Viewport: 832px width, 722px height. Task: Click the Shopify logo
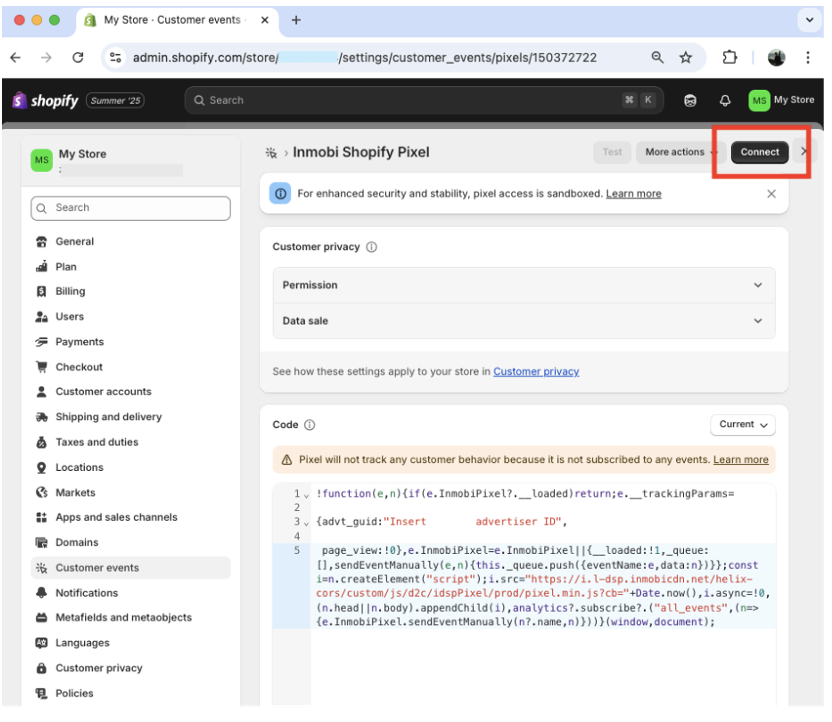(x=45, y=100)
